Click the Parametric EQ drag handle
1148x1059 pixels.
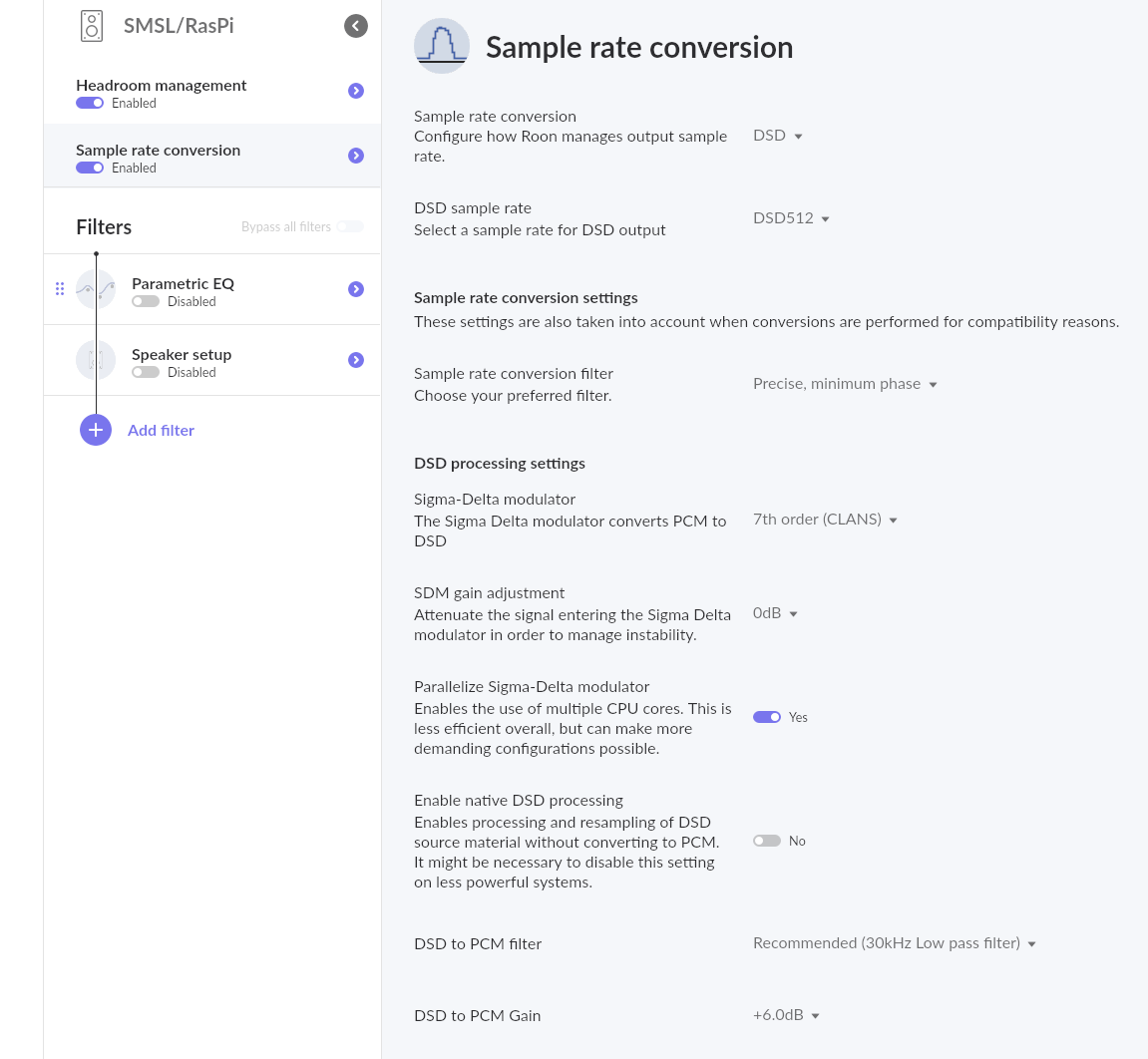pos(60,289)
